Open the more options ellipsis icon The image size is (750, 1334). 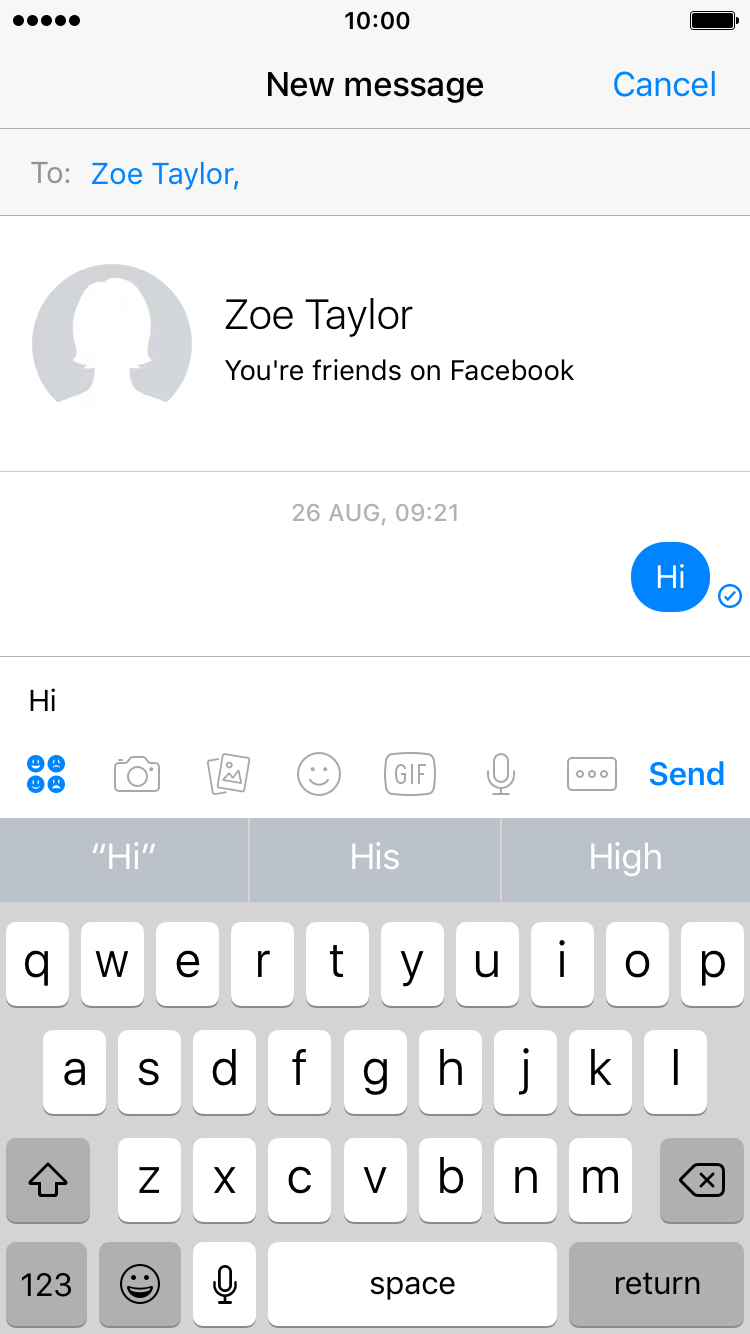[592, 774]
